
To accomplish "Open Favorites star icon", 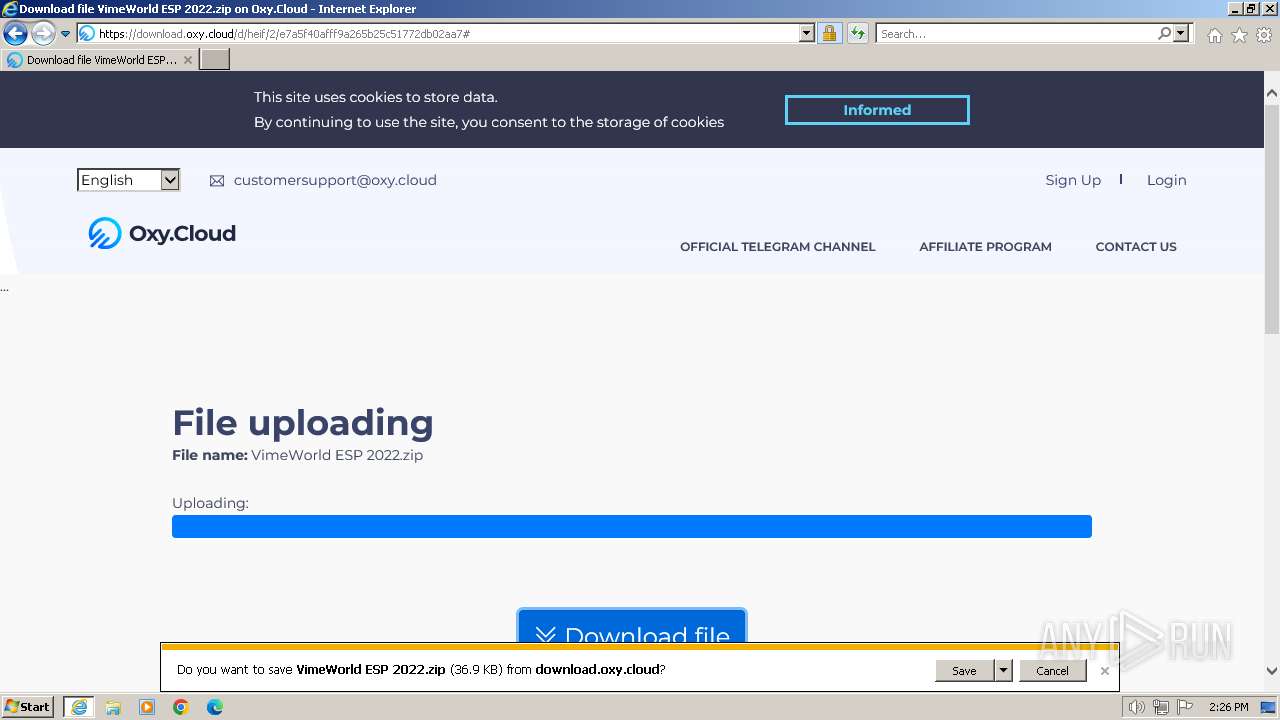I will pyautogui.click(x=1239, y=35).
